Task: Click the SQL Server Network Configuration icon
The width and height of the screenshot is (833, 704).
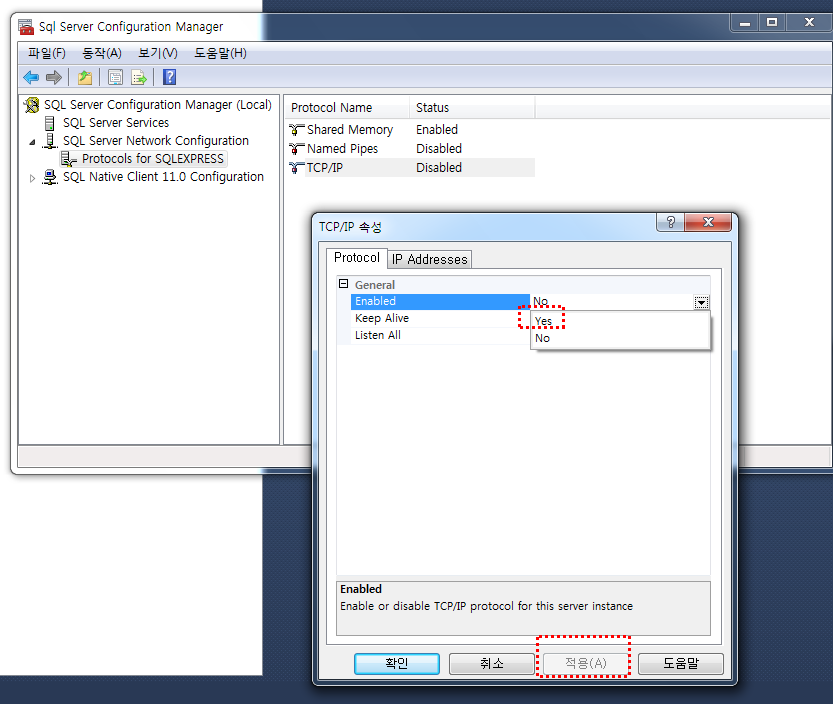Action: (x=49, y=141)
